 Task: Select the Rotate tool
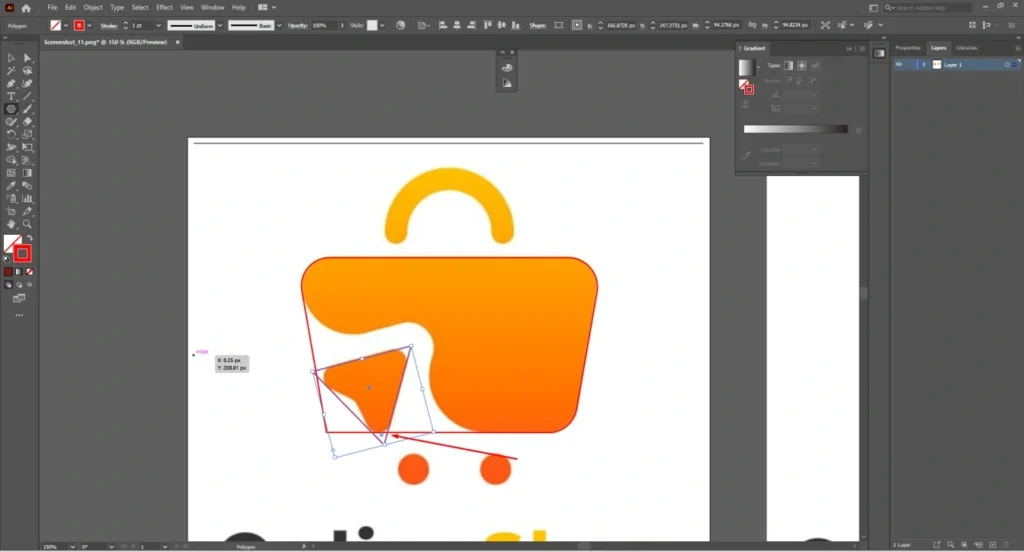(x=11, y=135)
